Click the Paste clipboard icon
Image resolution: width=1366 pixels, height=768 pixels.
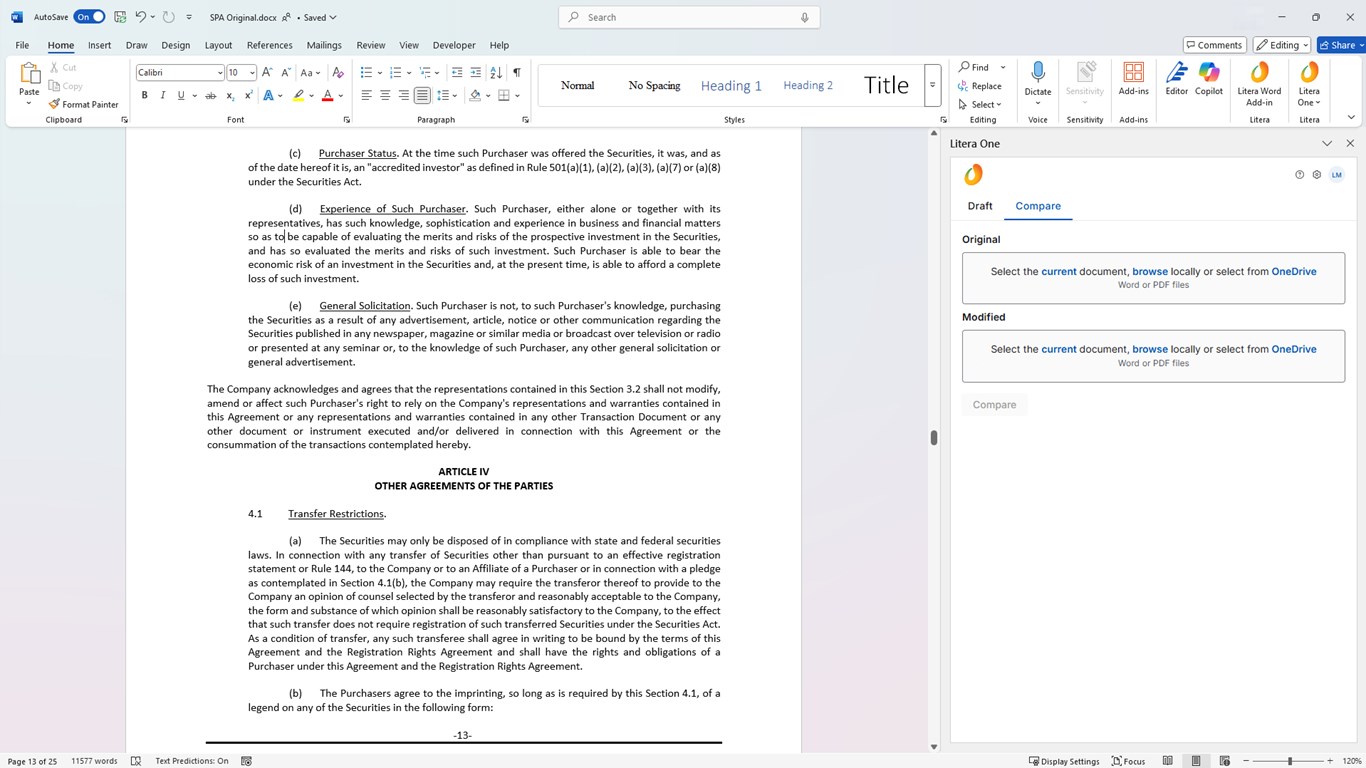29,74
